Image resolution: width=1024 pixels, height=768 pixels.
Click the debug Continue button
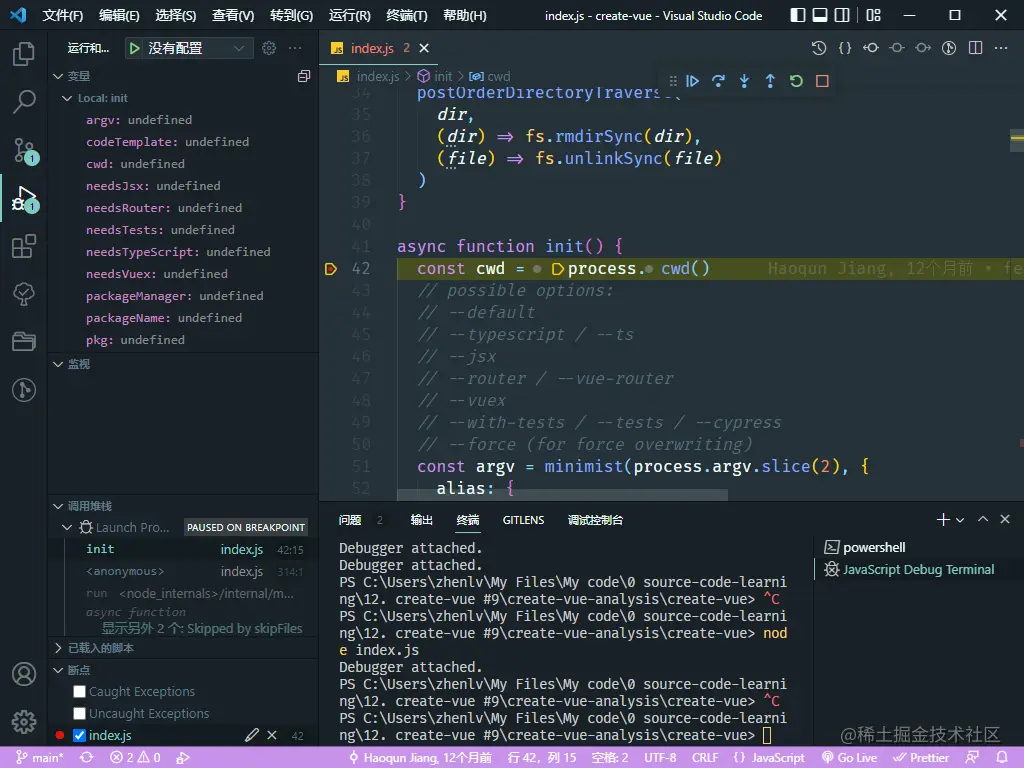point(692,81)
